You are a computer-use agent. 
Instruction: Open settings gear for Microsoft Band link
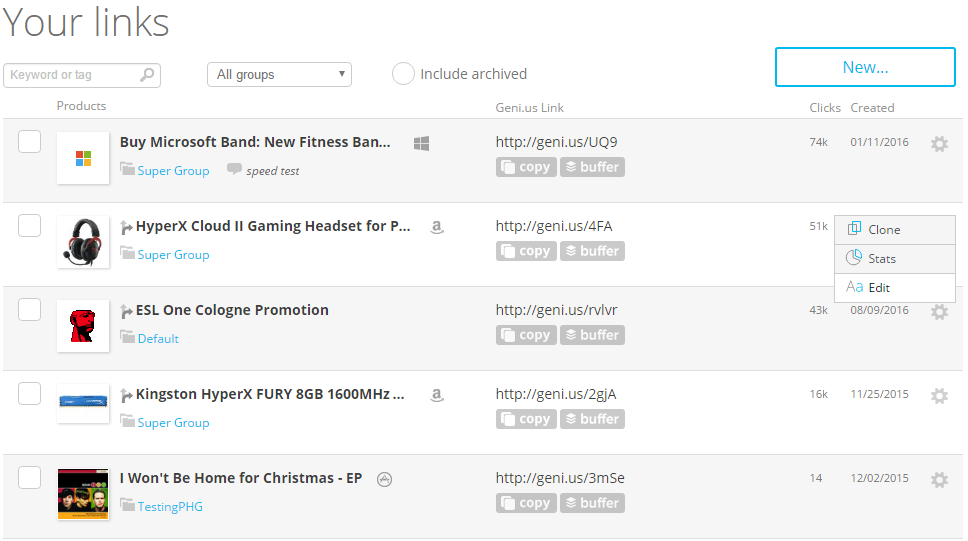pyautogui.click(x=939, y=144)
